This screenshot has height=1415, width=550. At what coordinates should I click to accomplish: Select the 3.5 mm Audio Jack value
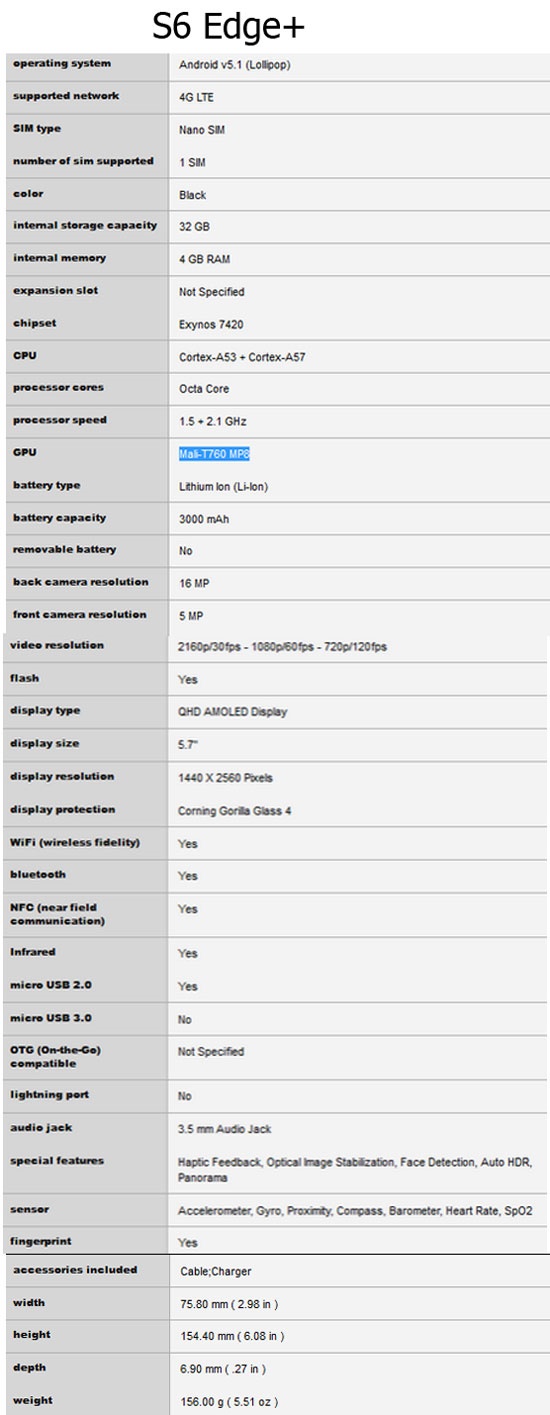224,1129
